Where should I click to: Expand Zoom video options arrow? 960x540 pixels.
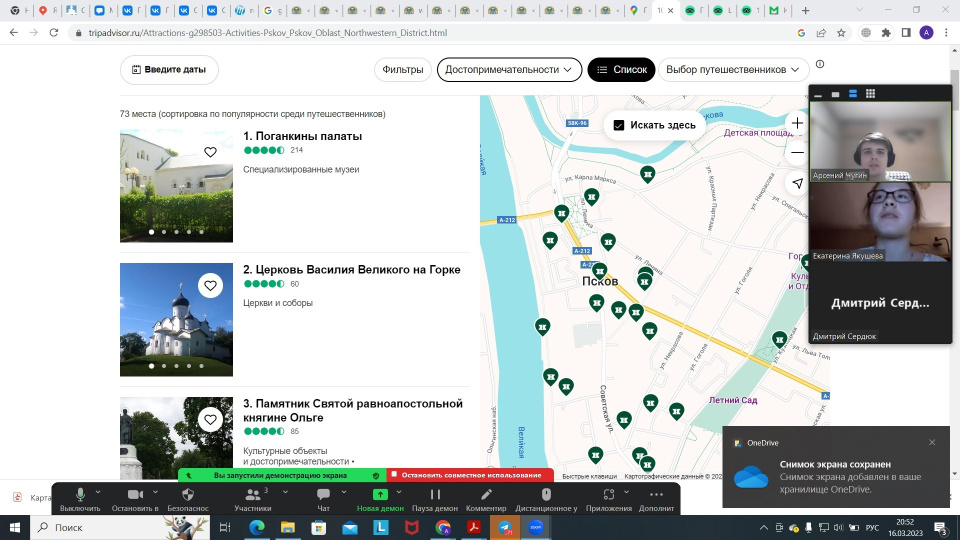pos(156,492)
